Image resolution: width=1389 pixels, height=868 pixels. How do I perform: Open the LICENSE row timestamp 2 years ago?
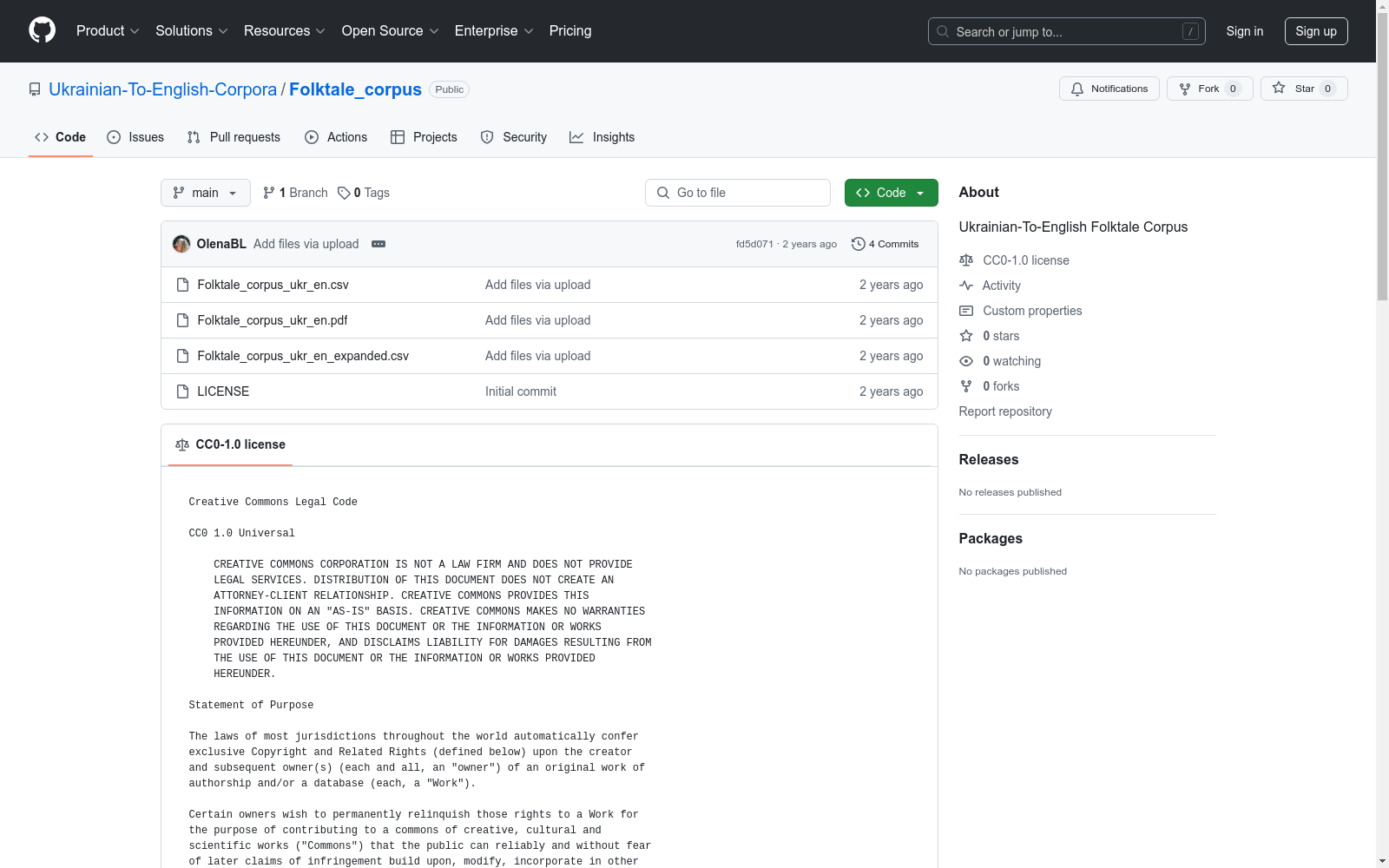tap(892, 391)
